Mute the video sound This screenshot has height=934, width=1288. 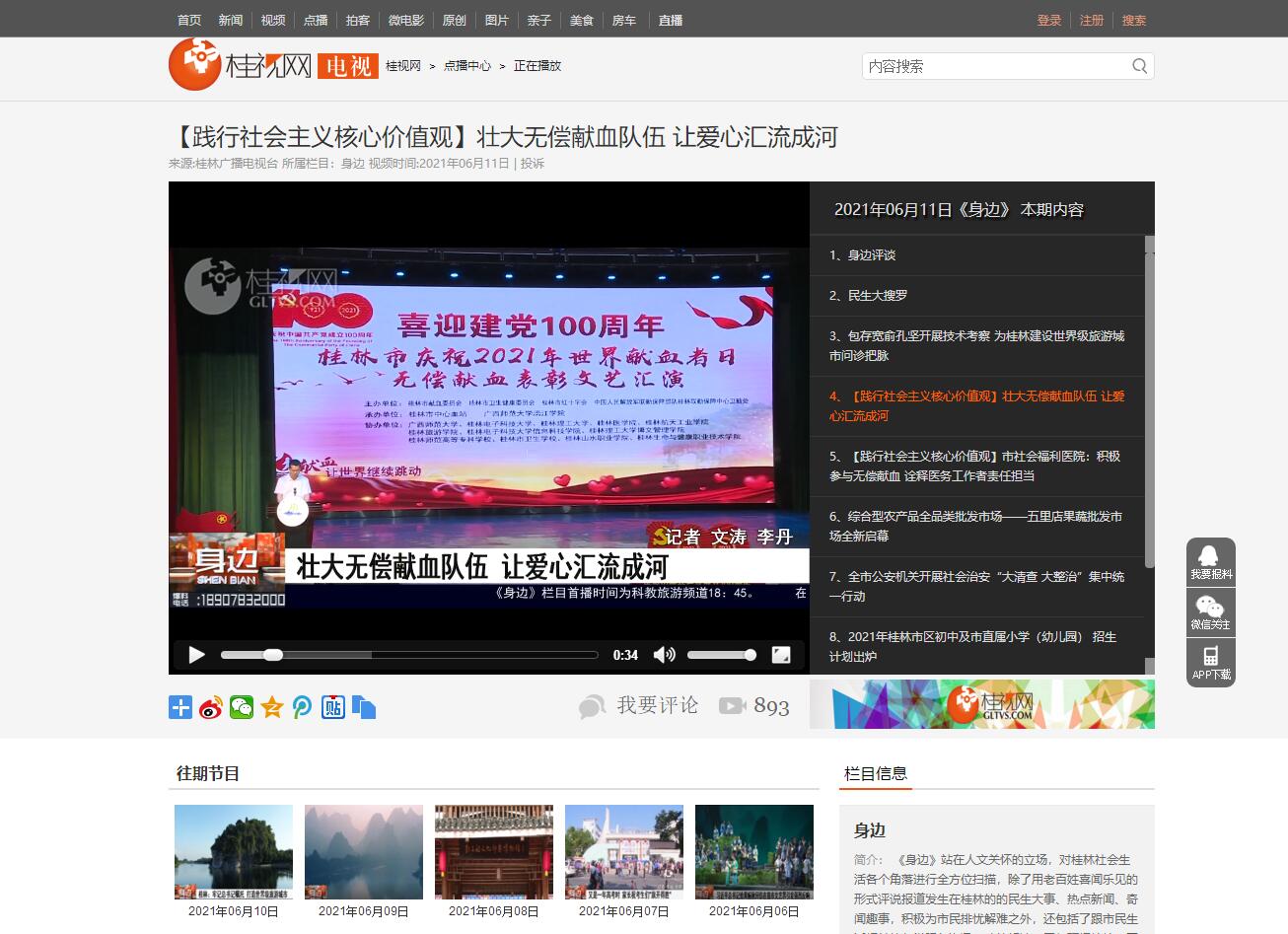[664, 655]
